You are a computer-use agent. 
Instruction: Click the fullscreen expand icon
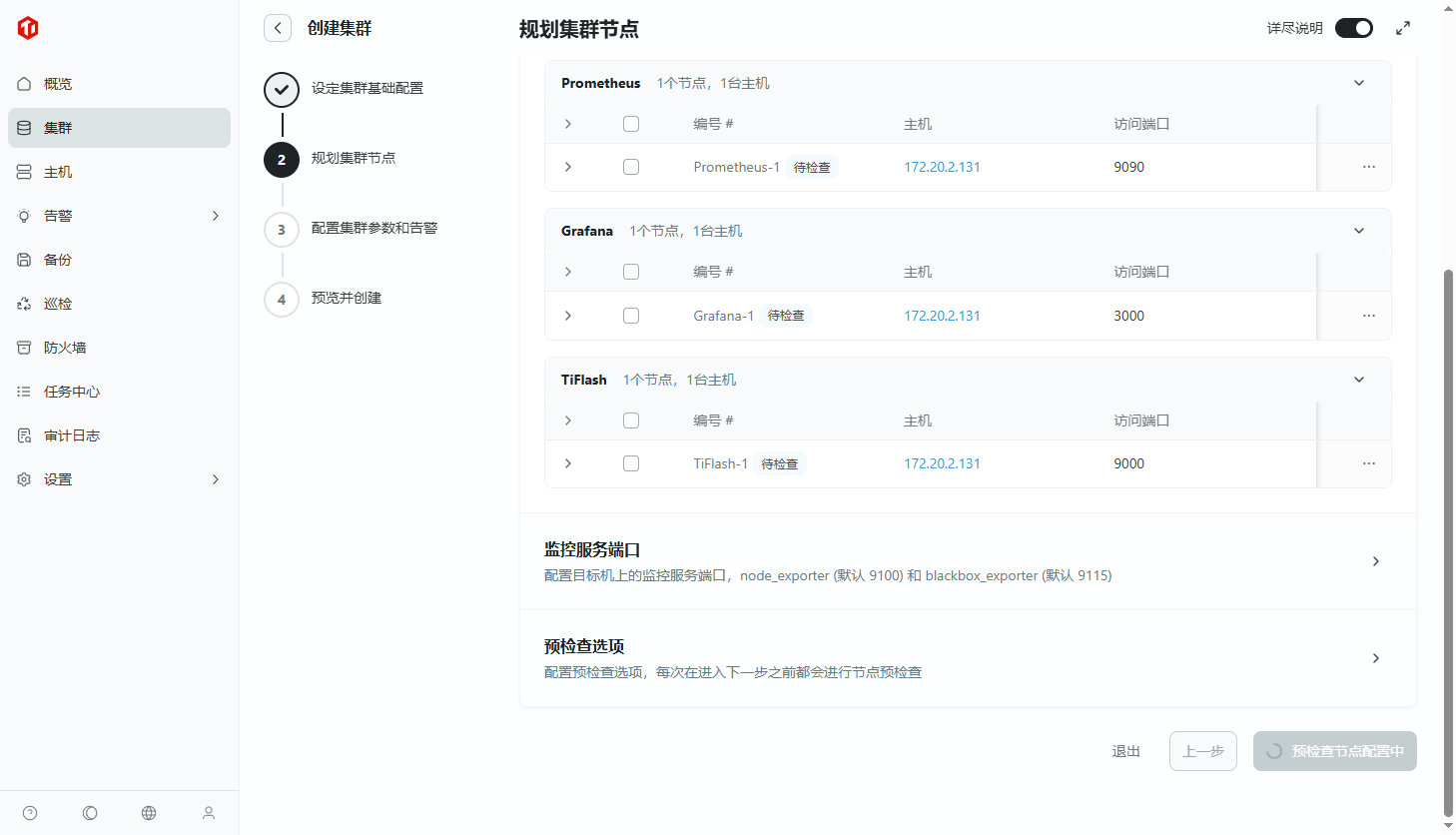[1403, 28]
